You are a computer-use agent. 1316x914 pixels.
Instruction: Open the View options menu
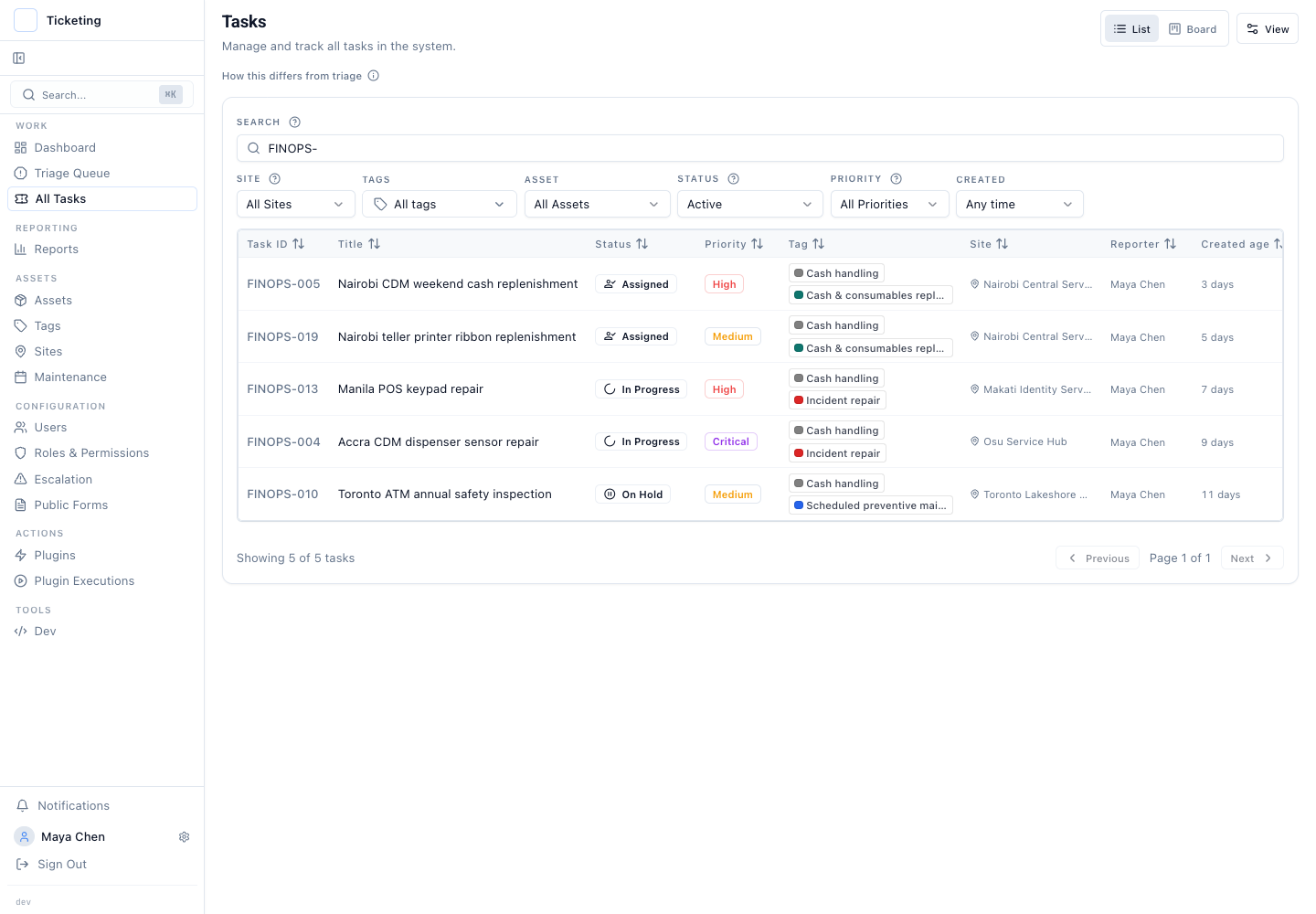pos(1267,29)
